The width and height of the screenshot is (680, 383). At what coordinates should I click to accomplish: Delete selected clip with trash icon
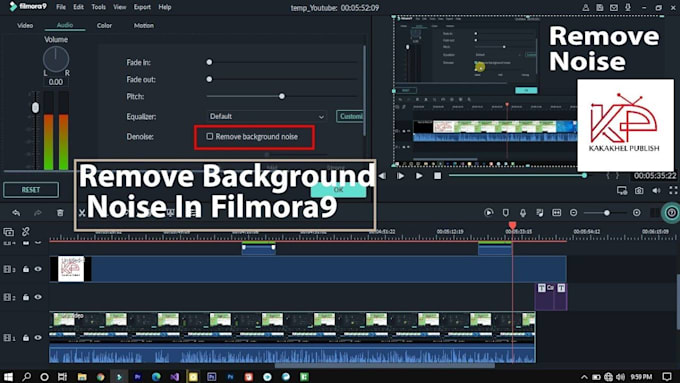pyautogui.click(x=60, y=213)
